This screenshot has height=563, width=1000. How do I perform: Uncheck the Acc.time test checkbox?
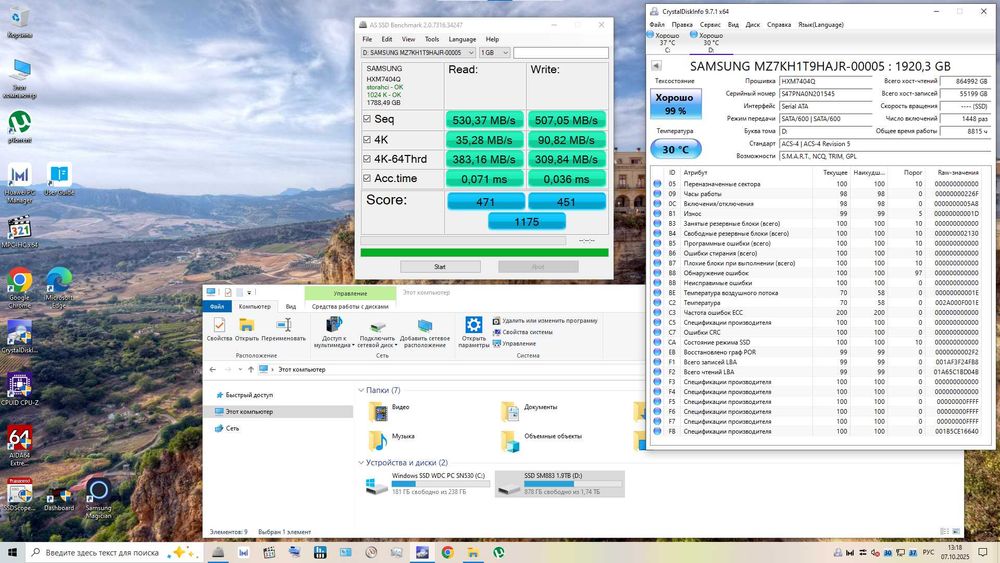tap(367, 178)
